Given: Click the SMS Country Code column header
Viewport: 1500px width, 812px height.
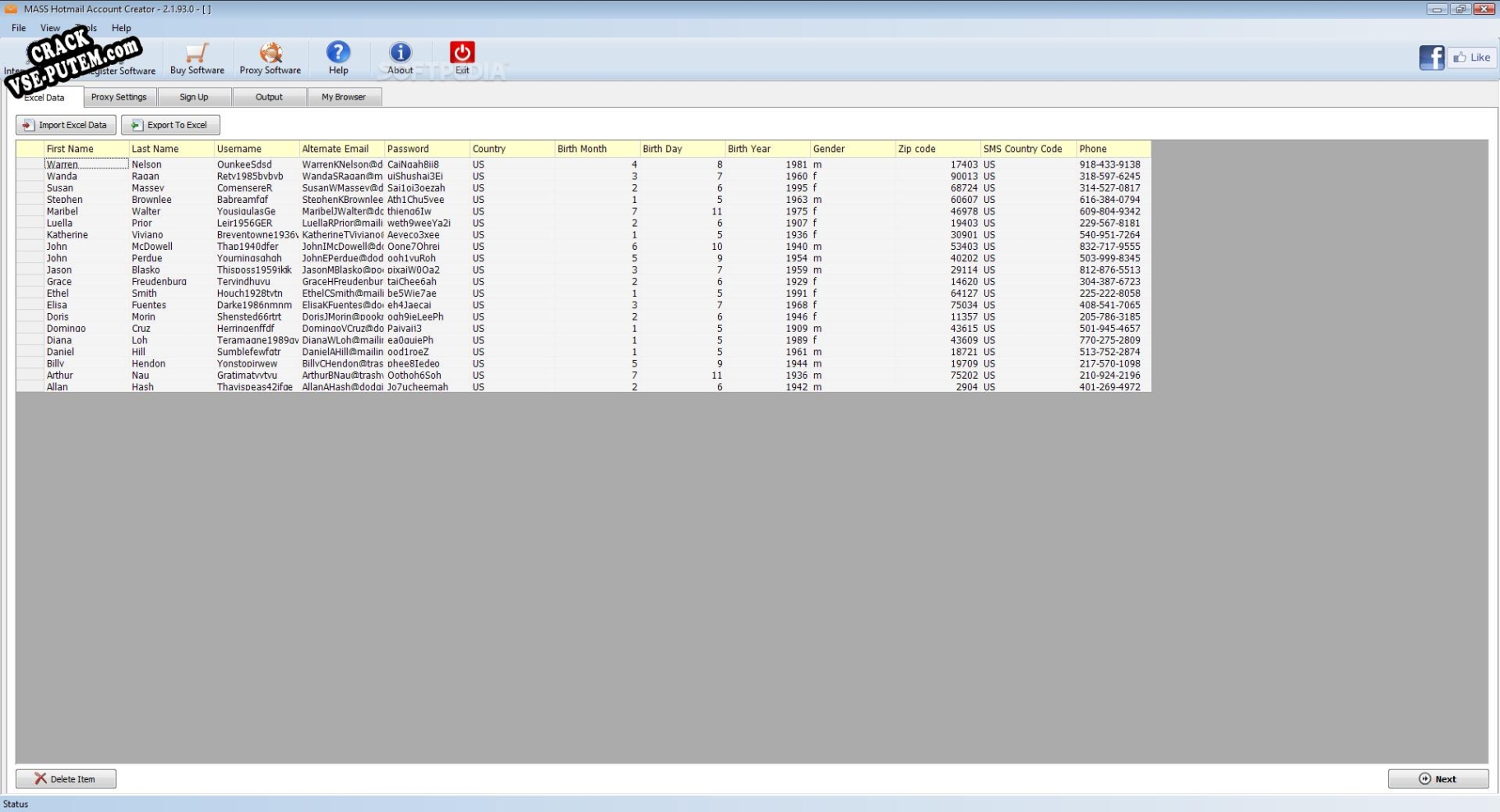Looking at the screenshot, I should click(x=1028, y=149).
